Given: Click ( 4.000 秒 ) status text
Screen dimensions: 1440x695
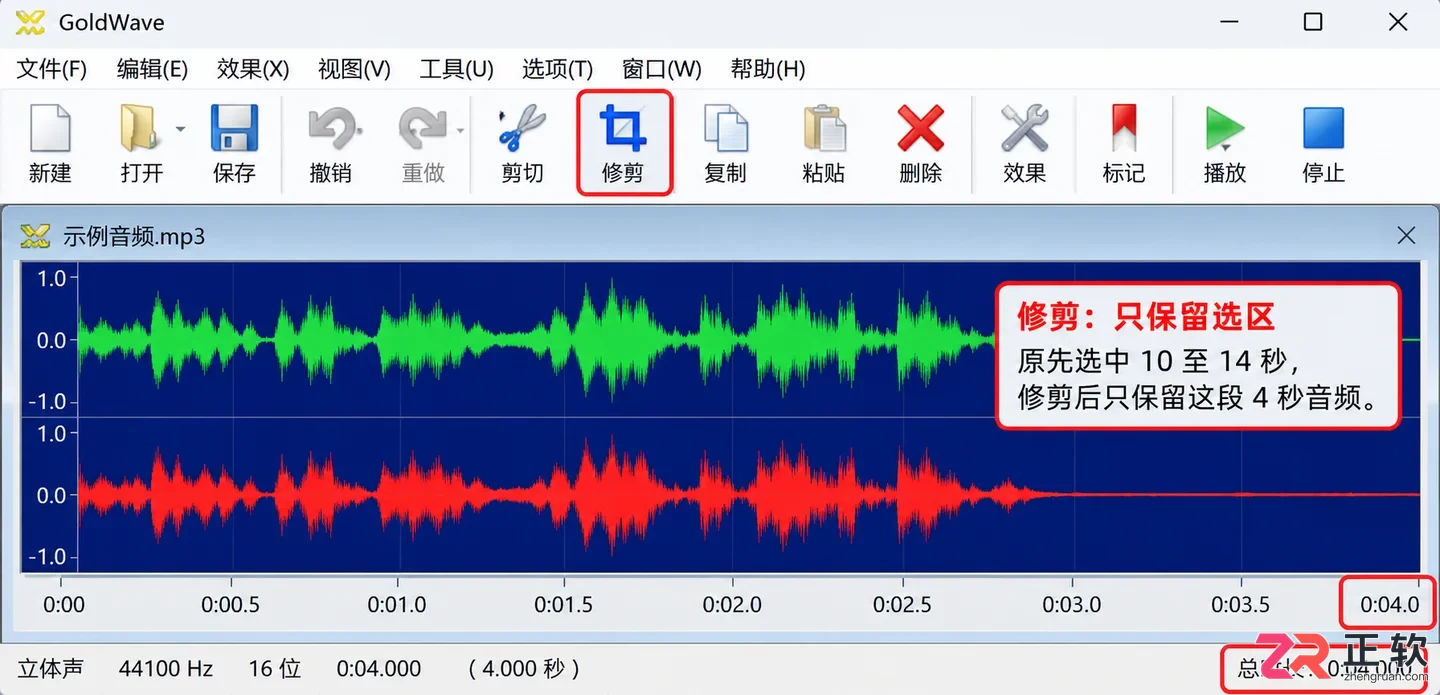Looking at the screenshot, I should point(524,668).
